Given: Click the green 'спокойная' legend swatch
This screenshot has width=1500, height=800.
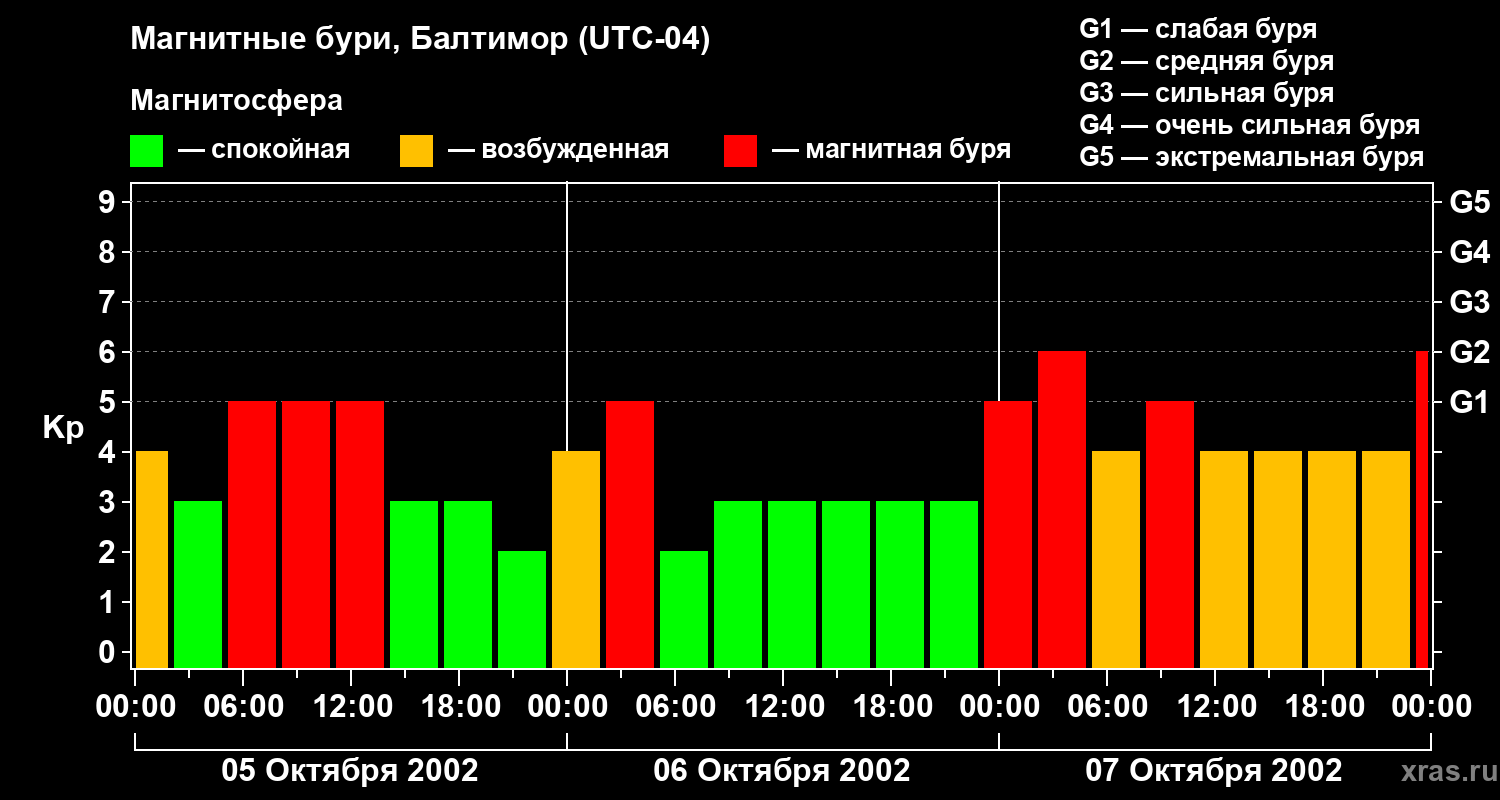Looking at the screenshot, I should click(147, 151).
